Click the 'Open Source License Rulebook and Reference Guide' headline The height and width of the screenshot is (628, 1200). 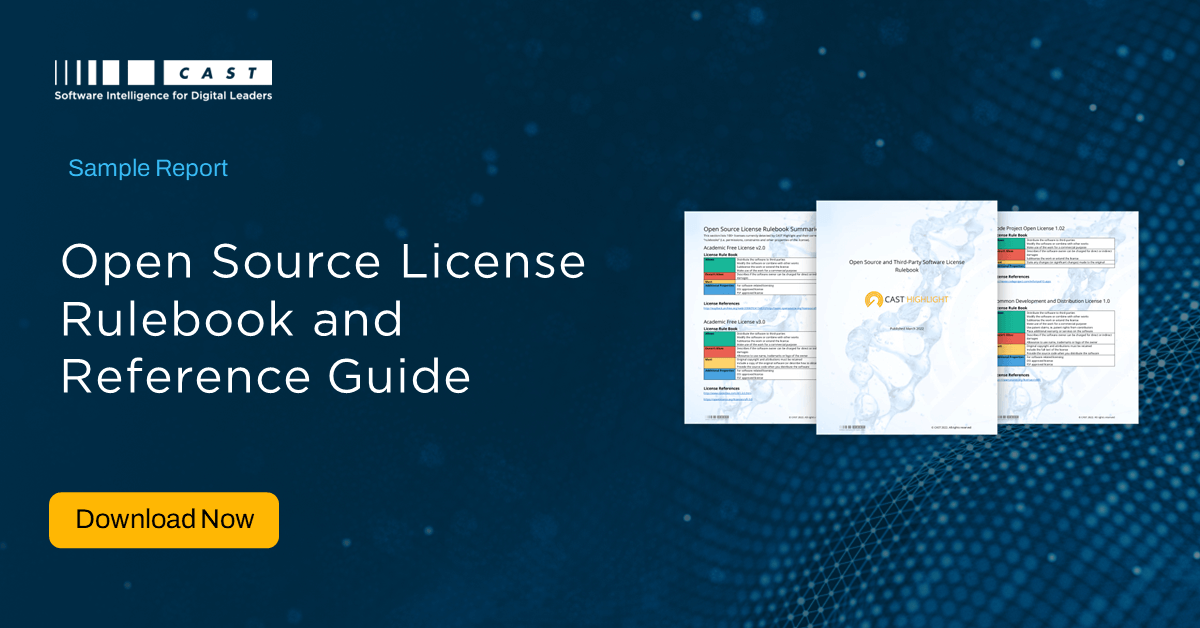click(323, 320)
